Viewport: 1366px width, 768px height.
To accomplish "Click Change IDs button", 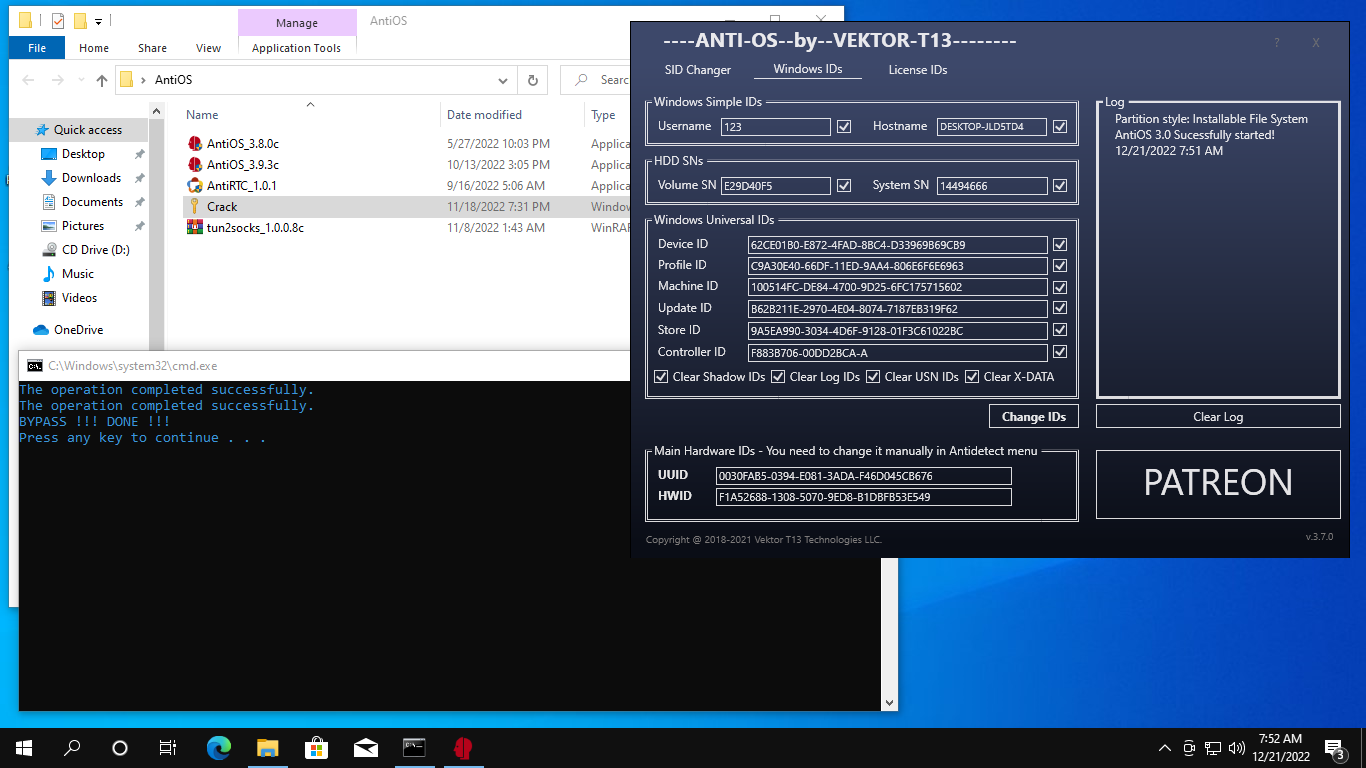I will point(1034,416).
